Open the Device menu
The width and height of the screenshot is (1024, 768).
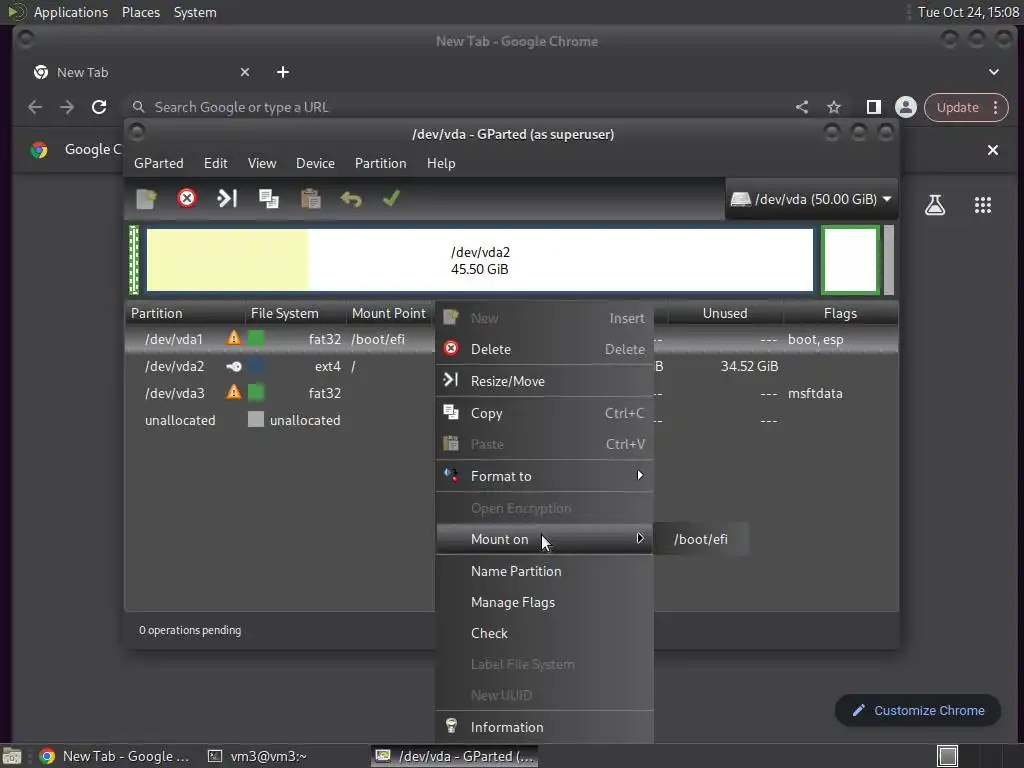point(315,163)
